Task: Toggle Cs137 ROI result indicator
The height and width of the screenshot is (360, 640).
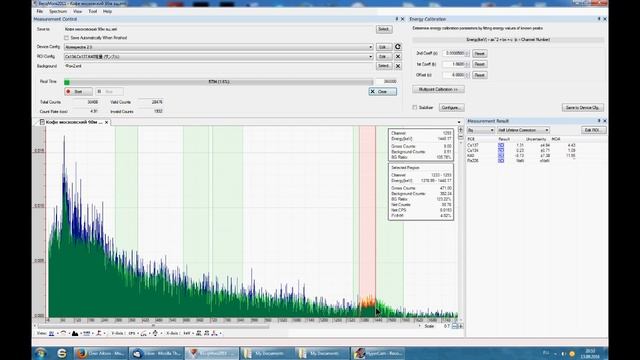Action: [x=501, y=145]
